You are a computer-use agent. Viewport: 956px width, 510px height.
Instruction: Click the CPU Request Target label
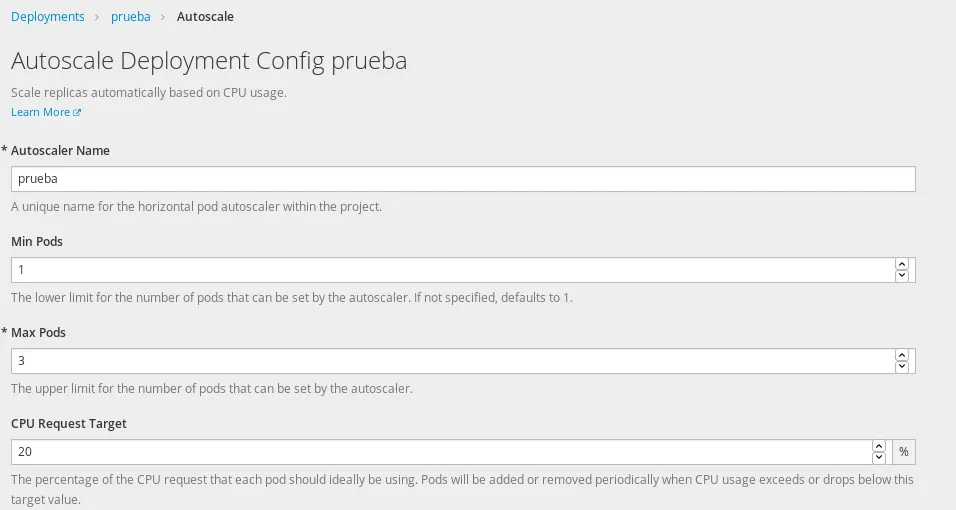click(69, 423)
